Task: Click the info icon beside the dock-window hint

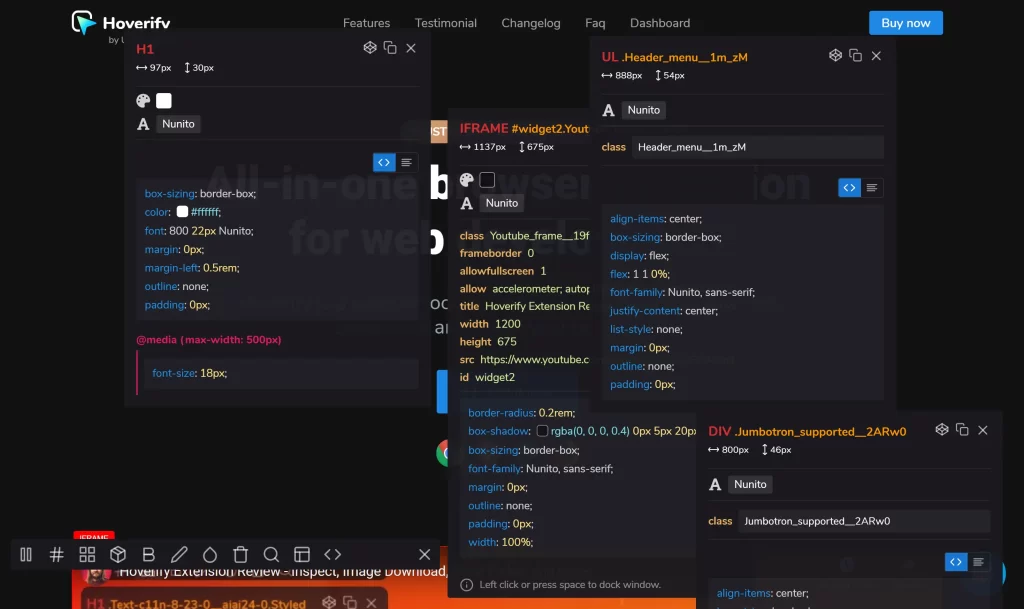Action: [x=466, y=585]
